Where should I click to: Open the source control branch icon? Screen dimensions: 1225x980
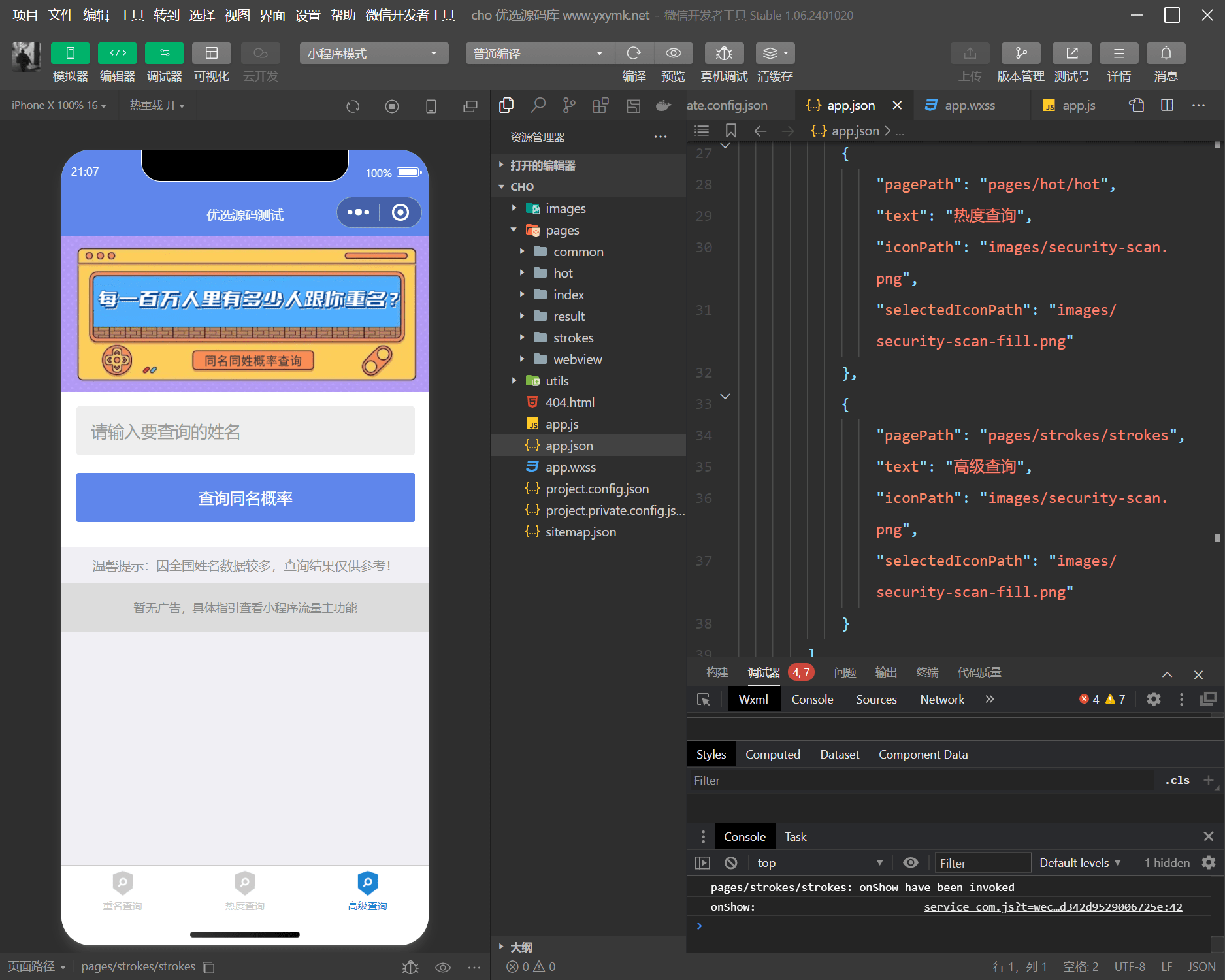click(x=569, y=105)
